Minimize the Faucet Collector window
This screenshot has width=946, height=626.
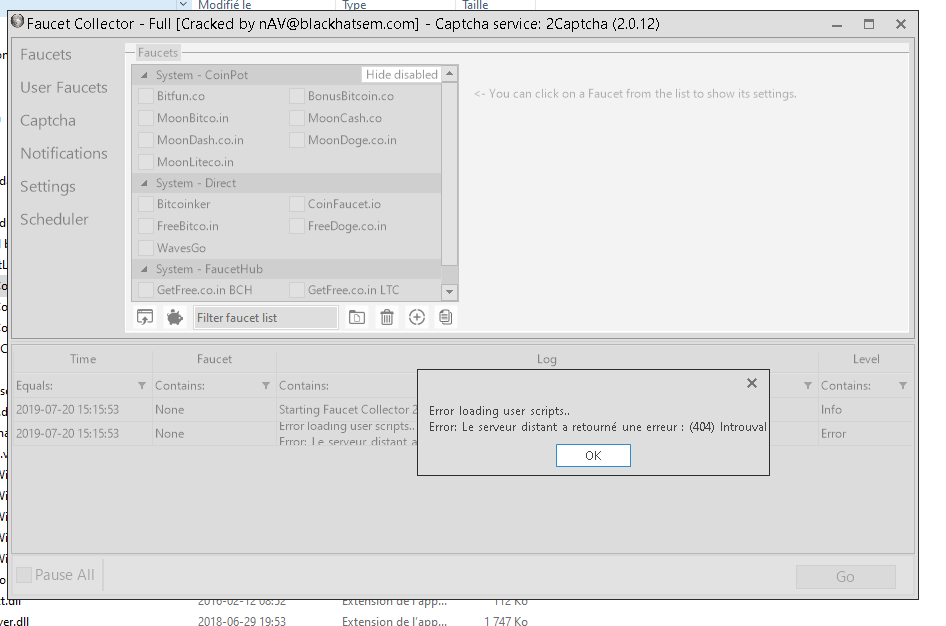point(837,24)
